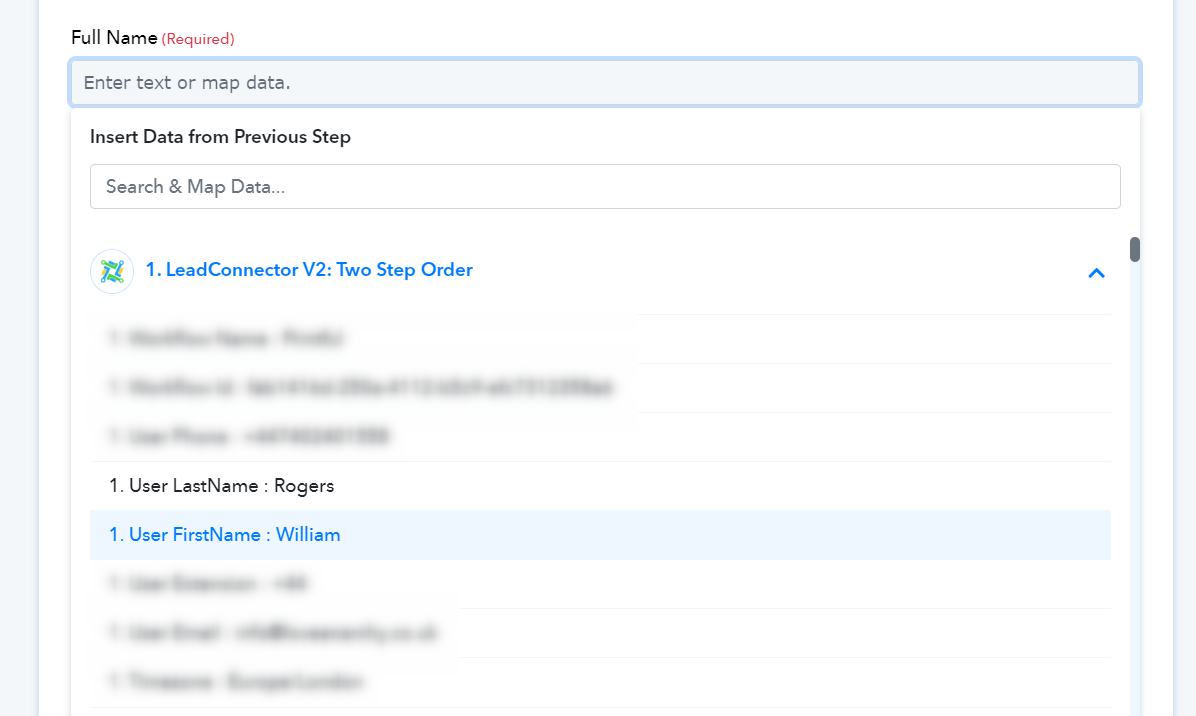Click the value William in the highlighted row
Viewport: 1196px width, 716px height.
[308, 535]
